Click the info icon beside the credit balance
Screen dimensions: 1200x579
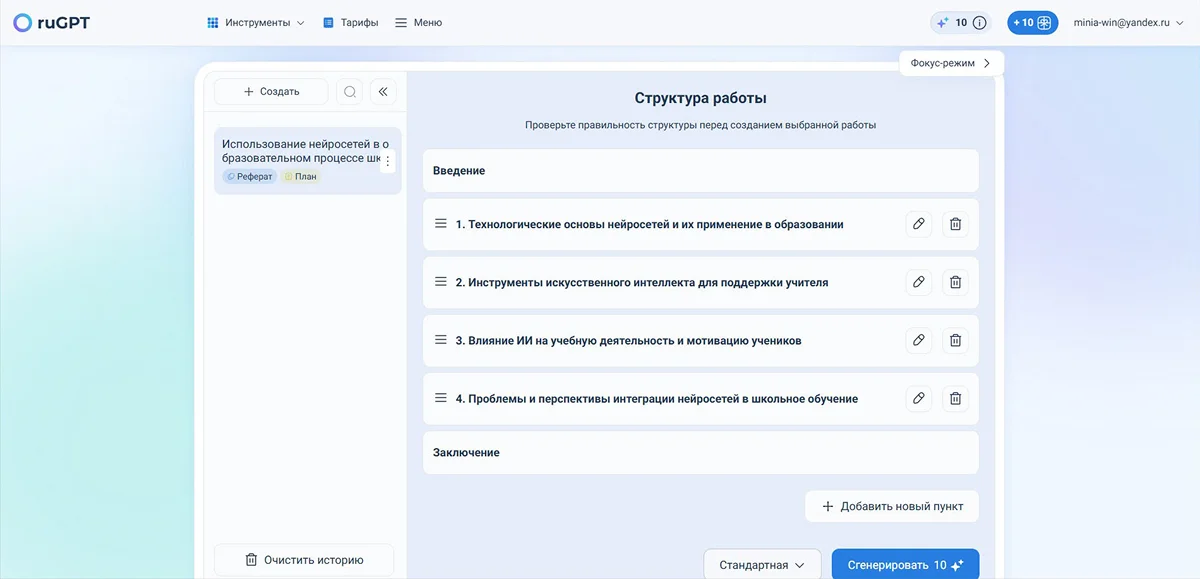pos(979,23)
